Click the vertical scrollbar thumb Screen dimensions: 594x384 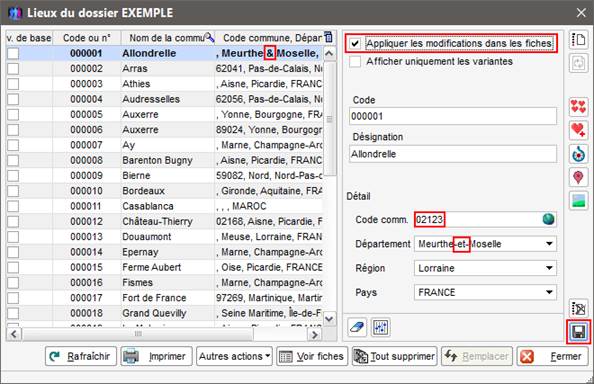click(330, 119)
